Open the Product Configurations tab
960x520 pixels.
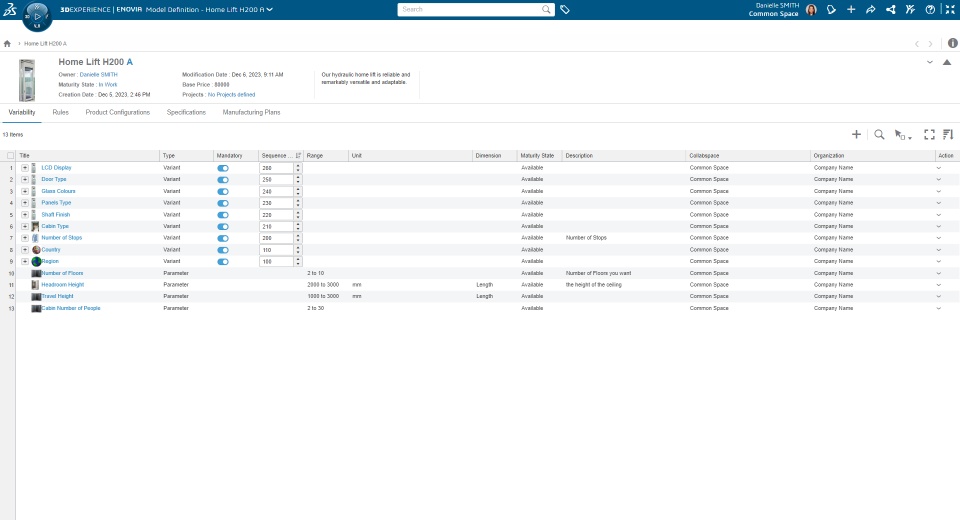tap(118, 113)
